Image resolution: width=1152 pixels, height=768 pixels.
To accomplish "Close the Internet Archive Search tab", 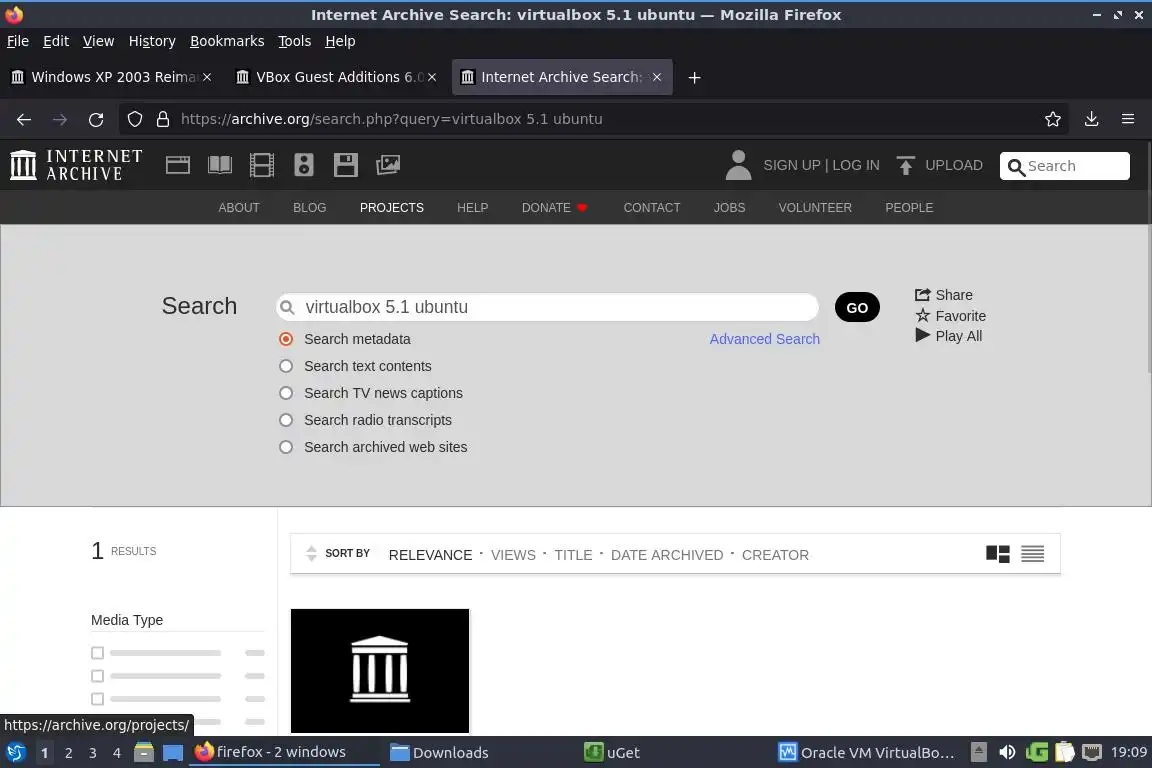I will click(x=657, y=77).
